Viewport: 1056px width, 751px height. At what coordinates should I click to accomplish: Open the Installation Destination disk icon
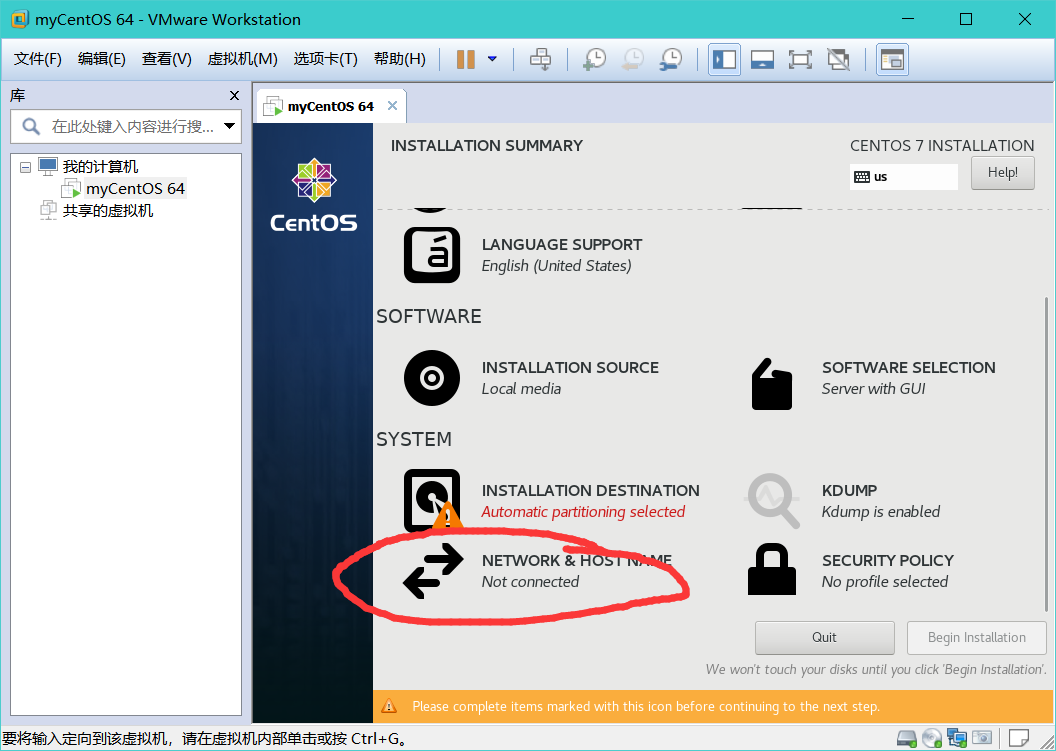pyautogui.click(x=432, y=500)
